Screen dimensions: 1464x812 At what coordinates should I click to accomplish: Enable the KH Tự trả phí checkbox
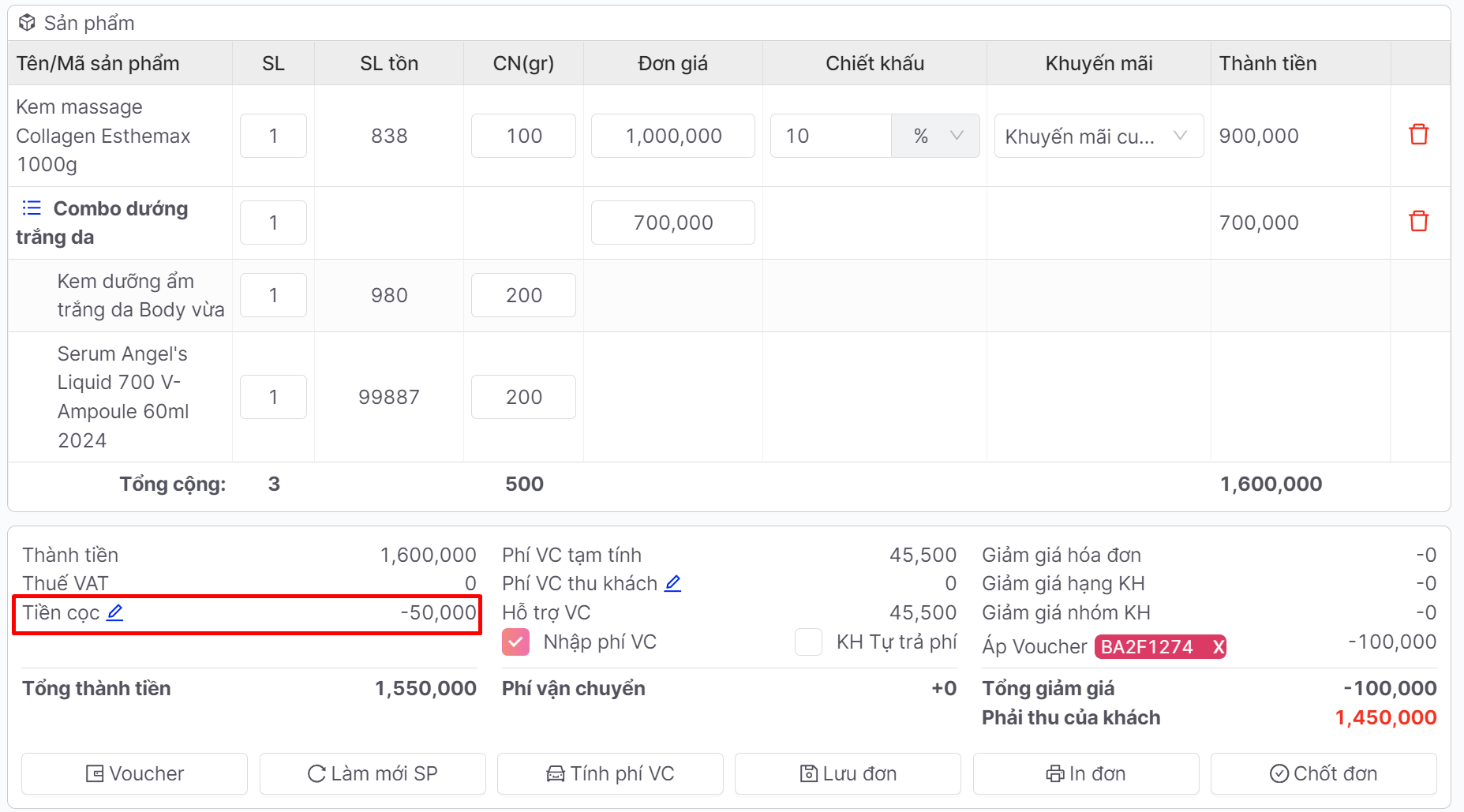(x=808, y=642)
